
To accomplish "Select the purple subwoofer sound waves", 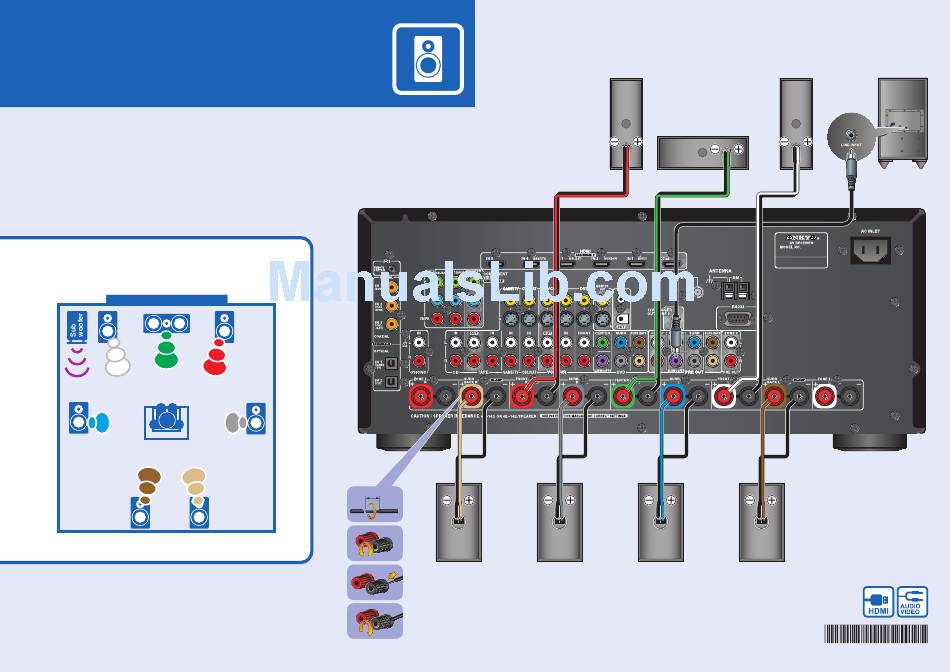I will pos(77,362).
